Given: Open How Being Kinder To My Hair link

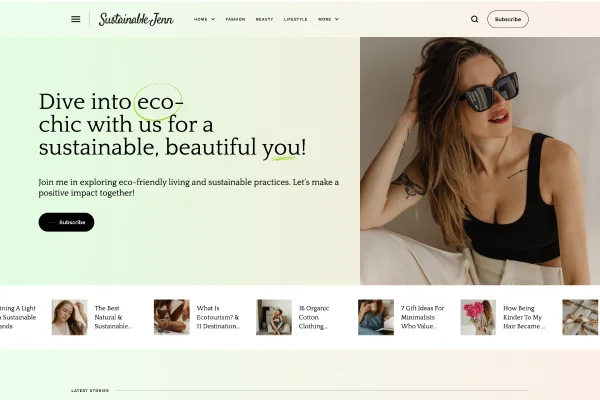Looking at the screenshot, I should [x=523, y=317].
